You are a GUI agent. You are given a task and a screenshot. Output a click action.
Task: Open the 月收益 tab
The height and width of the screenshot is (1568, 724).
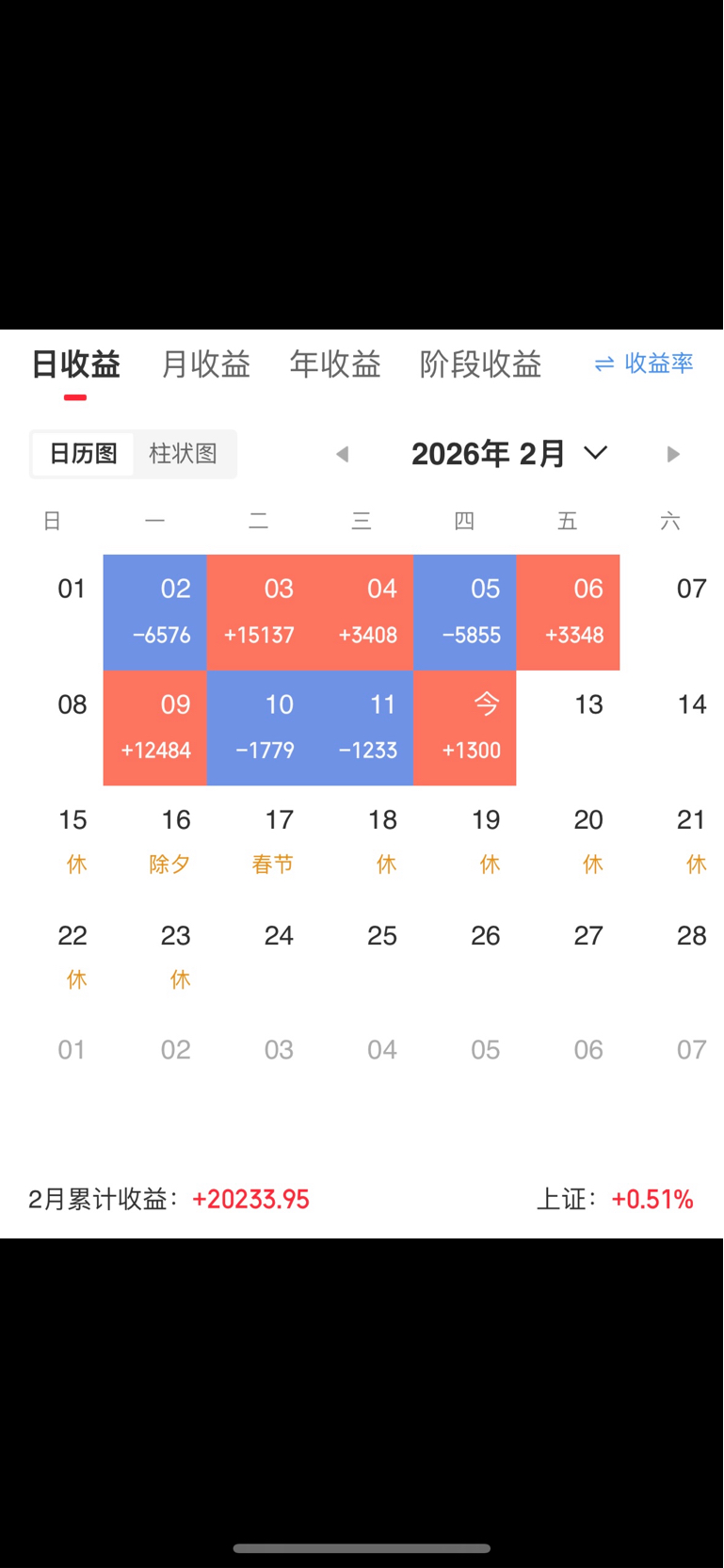[205, 364]
